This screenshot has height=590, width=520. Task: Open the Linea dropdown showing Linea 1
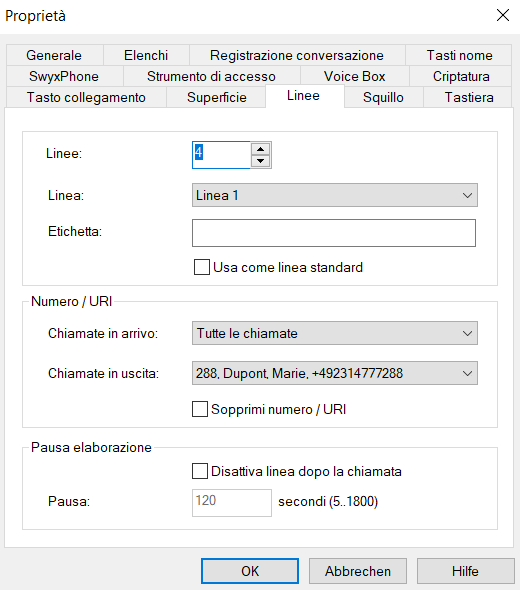pos(335,195)
